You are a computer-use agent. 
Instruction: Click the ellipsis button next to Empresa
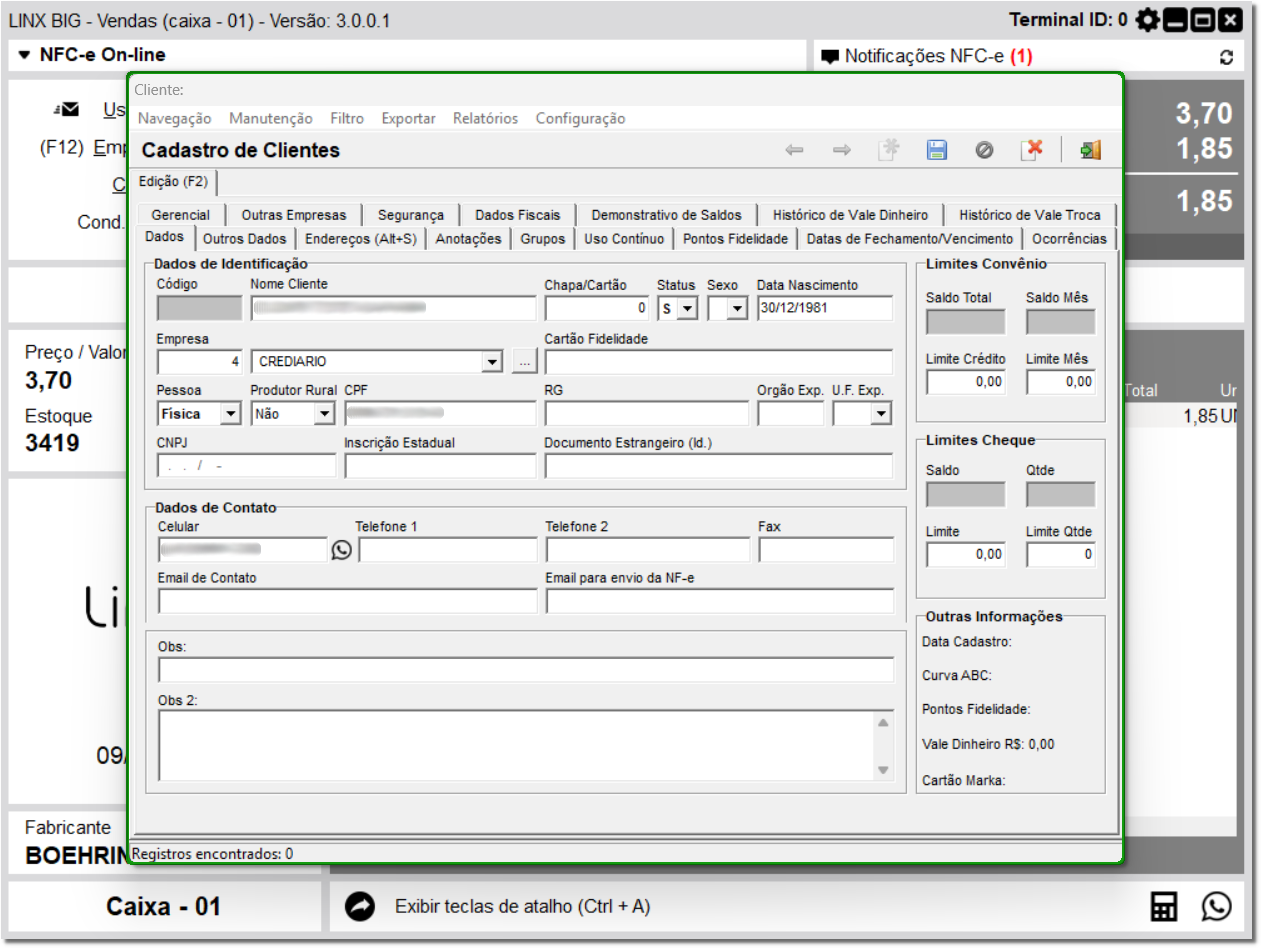(524, 362)
